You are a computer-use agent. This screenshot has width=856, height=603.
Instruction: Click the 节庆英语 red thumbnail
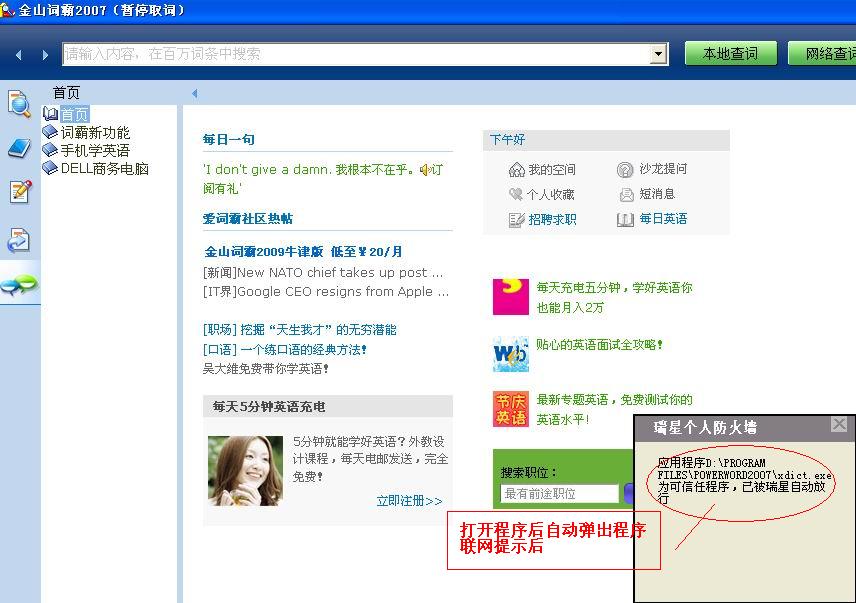510,409
